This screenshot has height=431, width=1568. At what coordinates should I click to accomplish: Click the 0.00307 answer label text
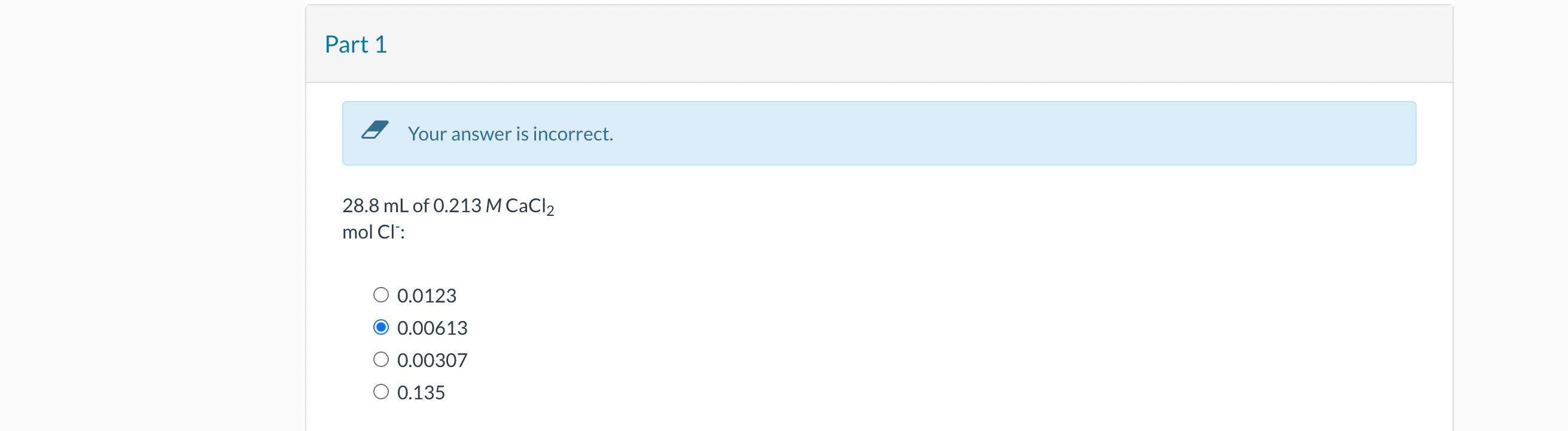coord(432,359)
